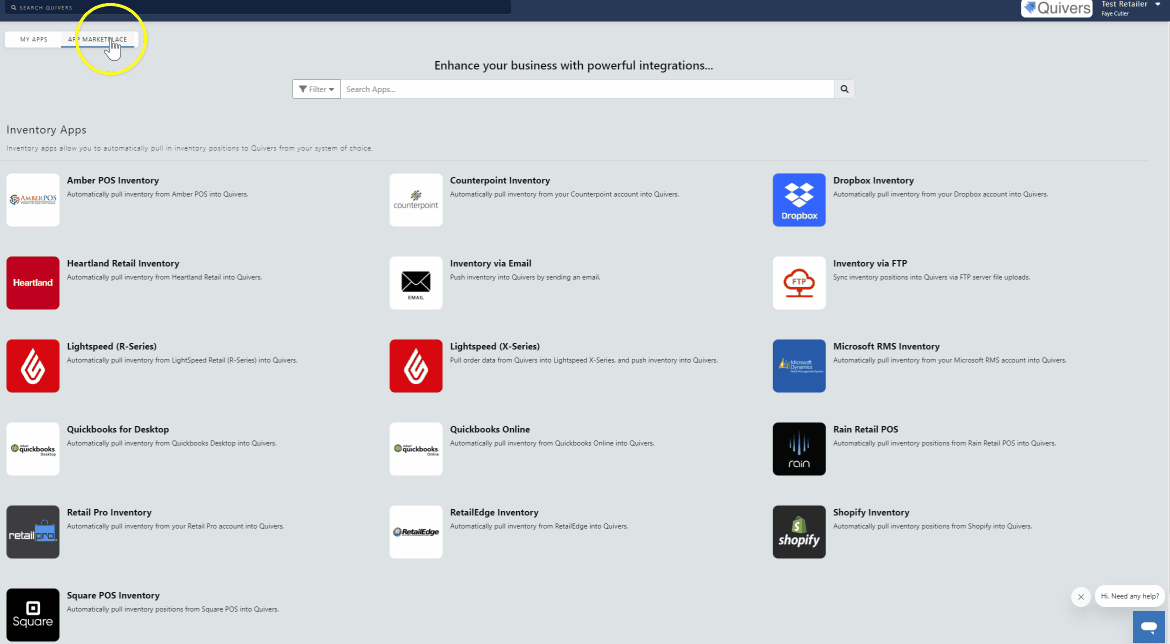1170x644 pixels.
Task: Open the Inventory via FTP title link
Action: pos(870,263)
